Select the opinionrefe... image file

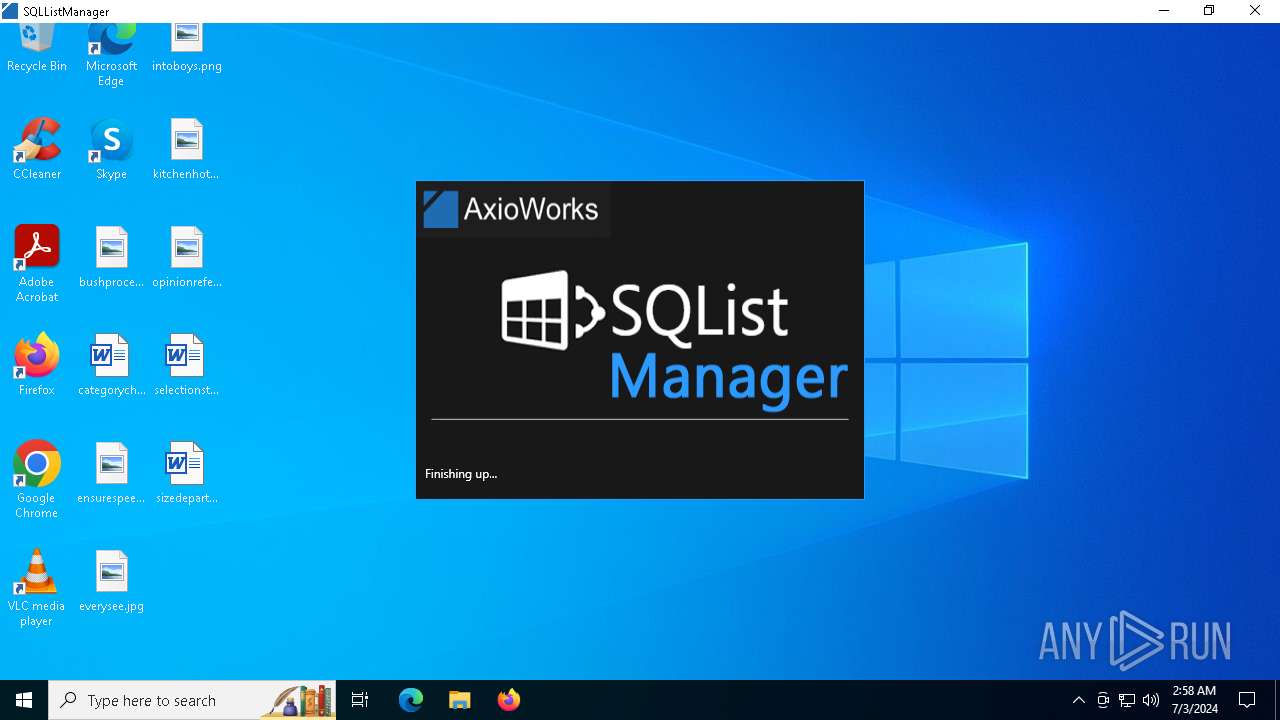point(187,257)
